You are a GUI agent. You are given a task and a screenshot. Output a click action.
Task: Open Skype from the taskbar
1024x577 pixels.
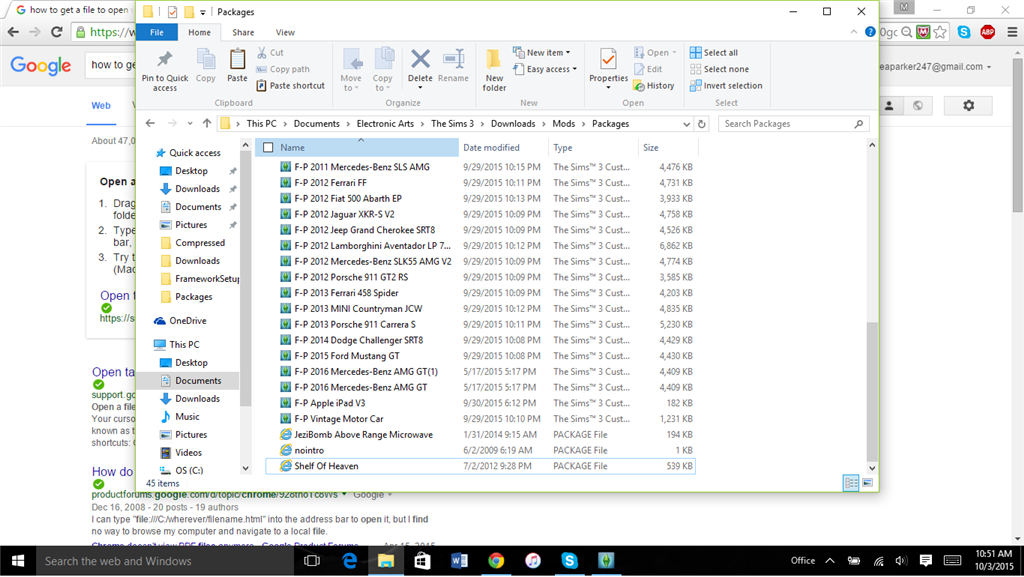pos(569,561)
